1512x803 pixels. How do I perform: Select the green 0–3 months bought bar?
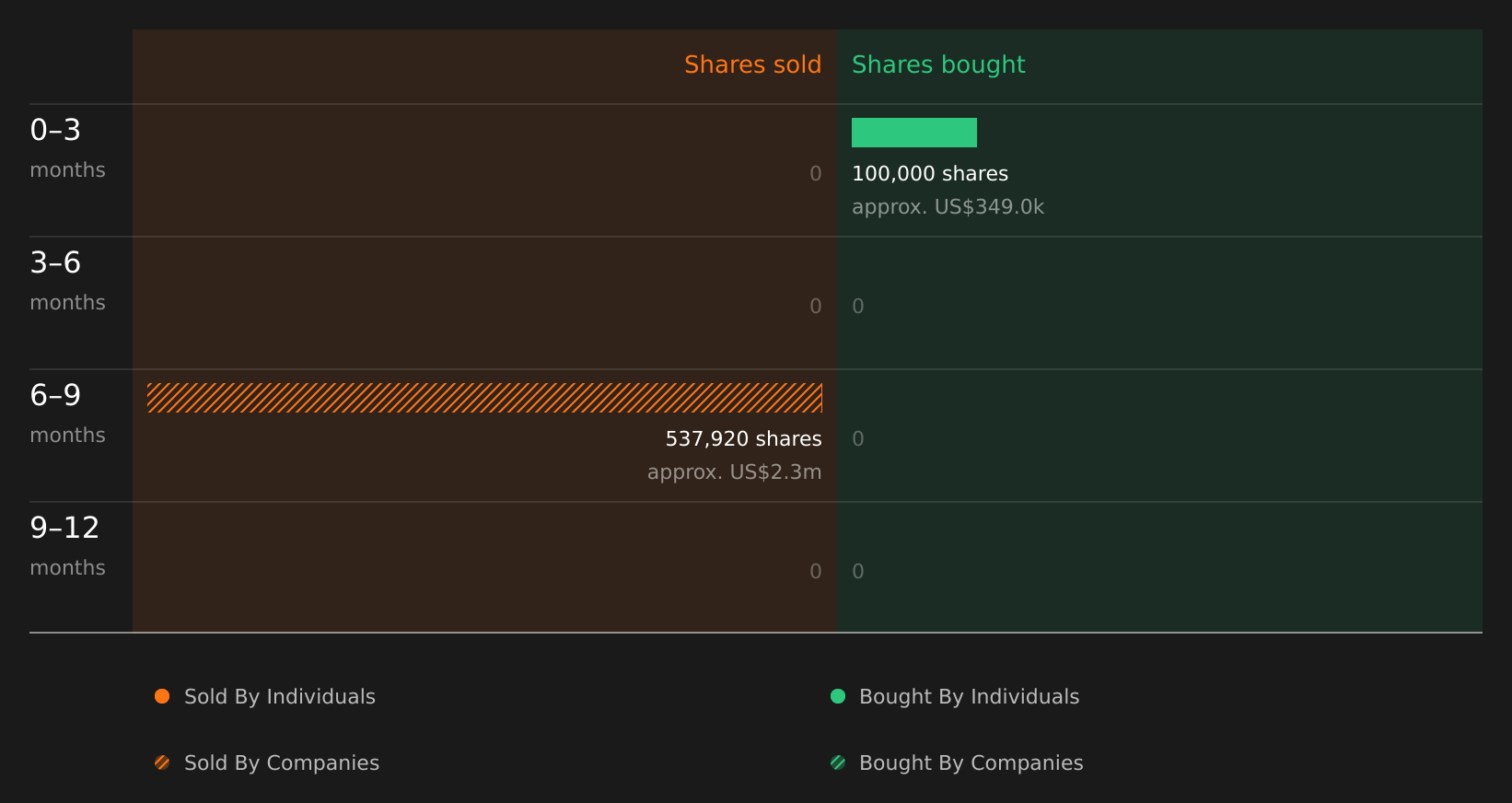tap(914, 133)
